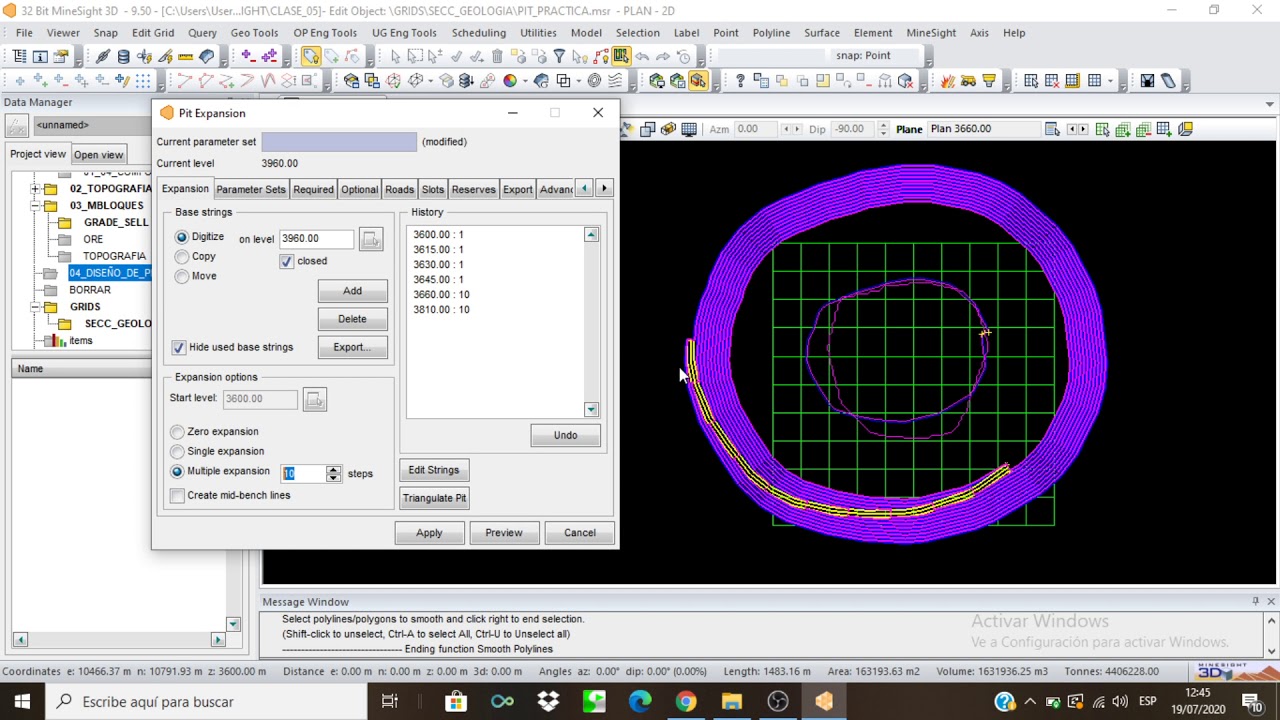Screen dimensions: 1280x720
Task: Click the Add button
Action: point(352,291)
